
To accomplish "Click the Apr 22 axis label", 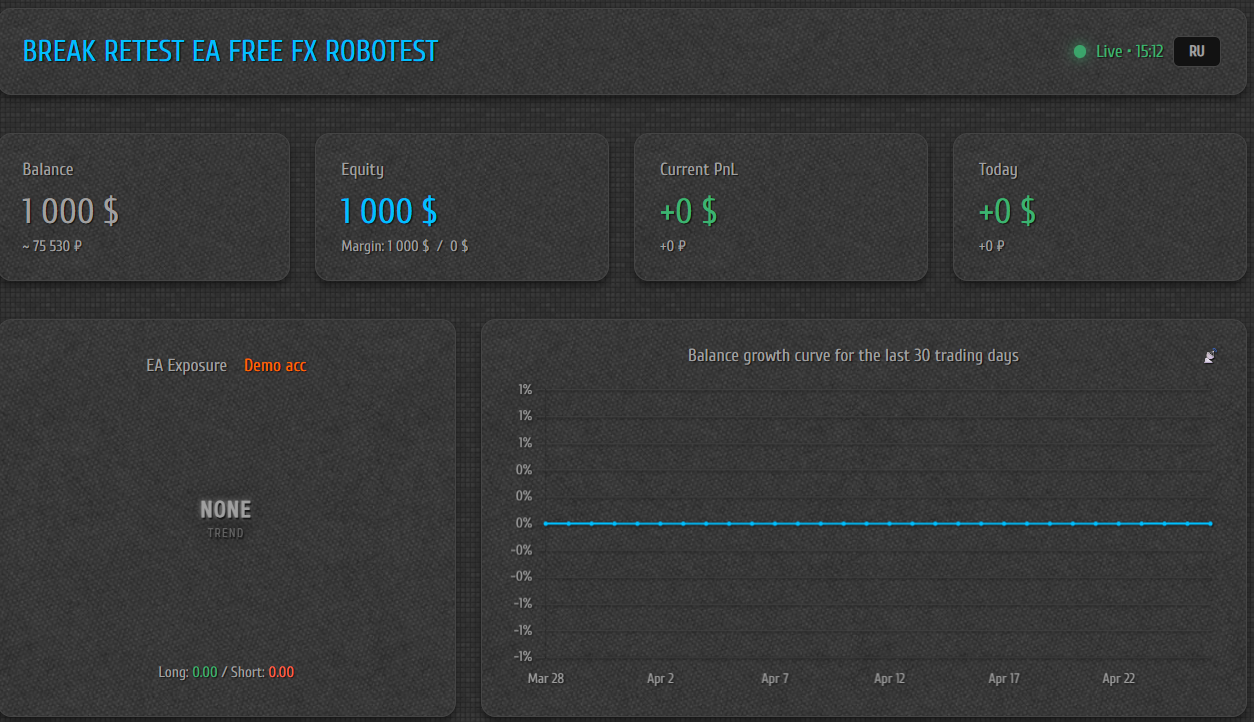I will pyautogui.click(x=1118, y=678).
